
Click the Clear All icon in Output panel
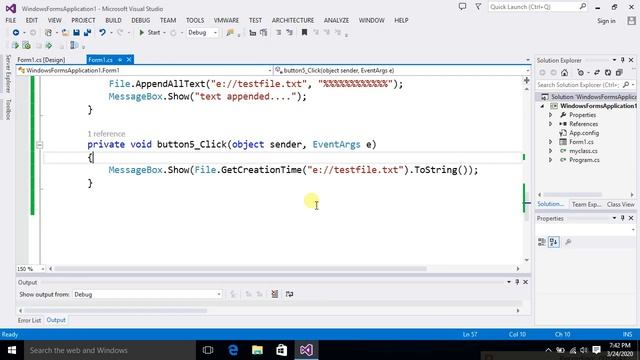pyautogui.click(x=275, y=294)
